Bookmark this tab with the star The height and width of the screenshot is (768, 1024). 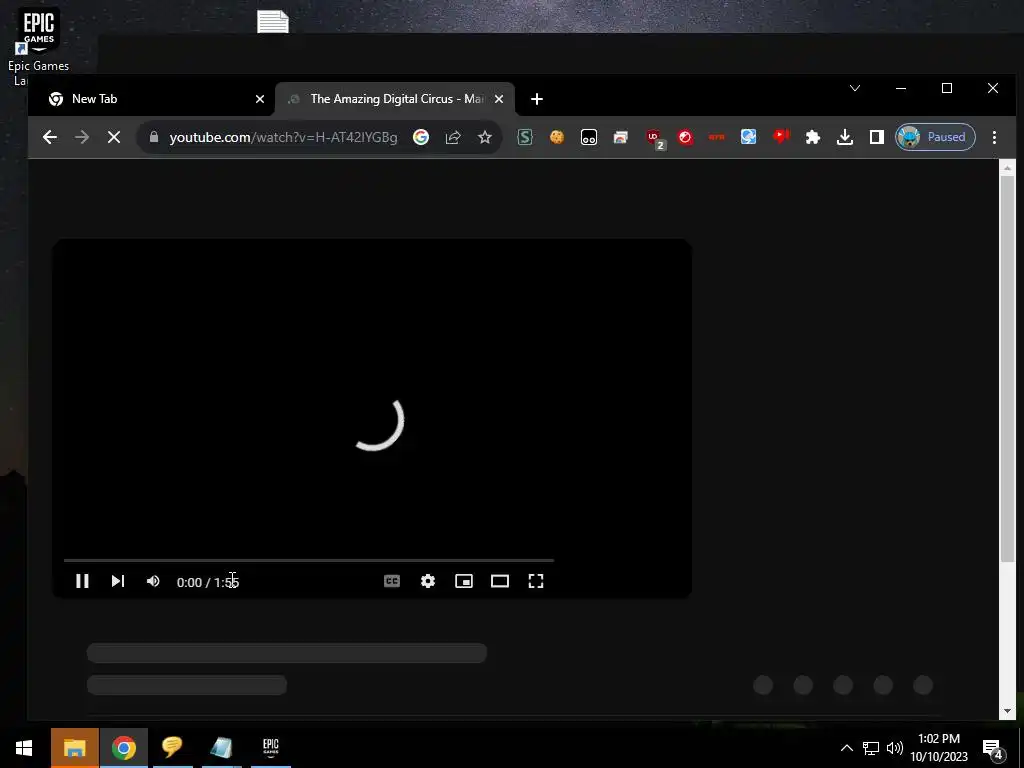(x=485, y=136)
